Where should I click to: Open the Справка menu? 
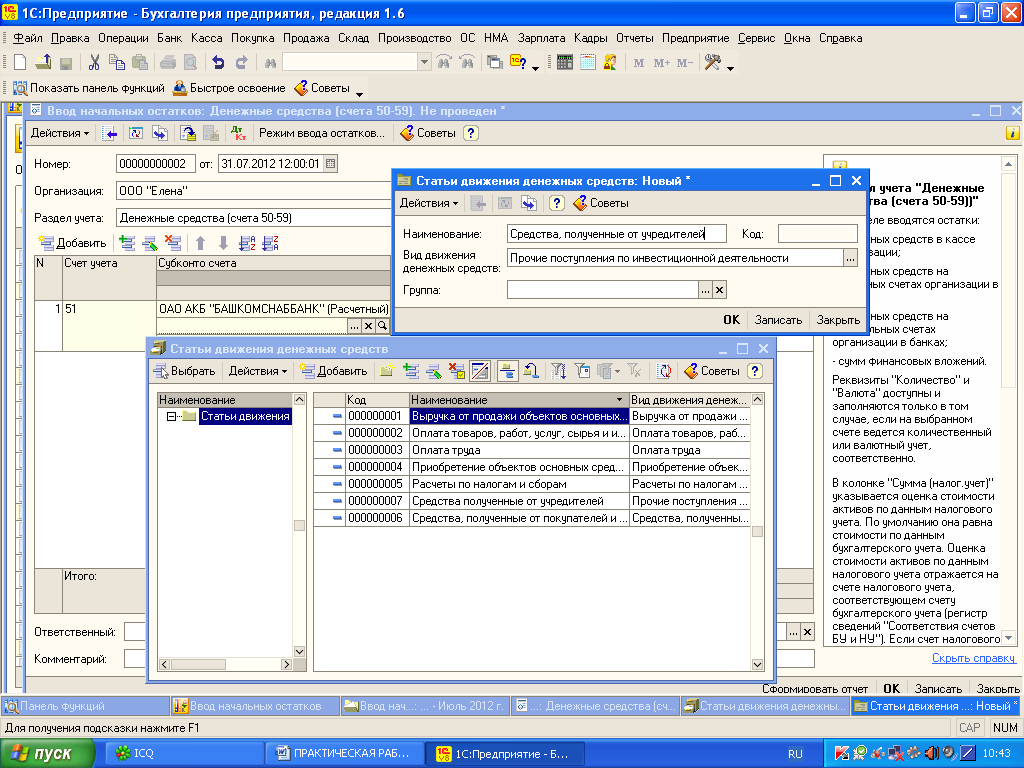(840, 38)
